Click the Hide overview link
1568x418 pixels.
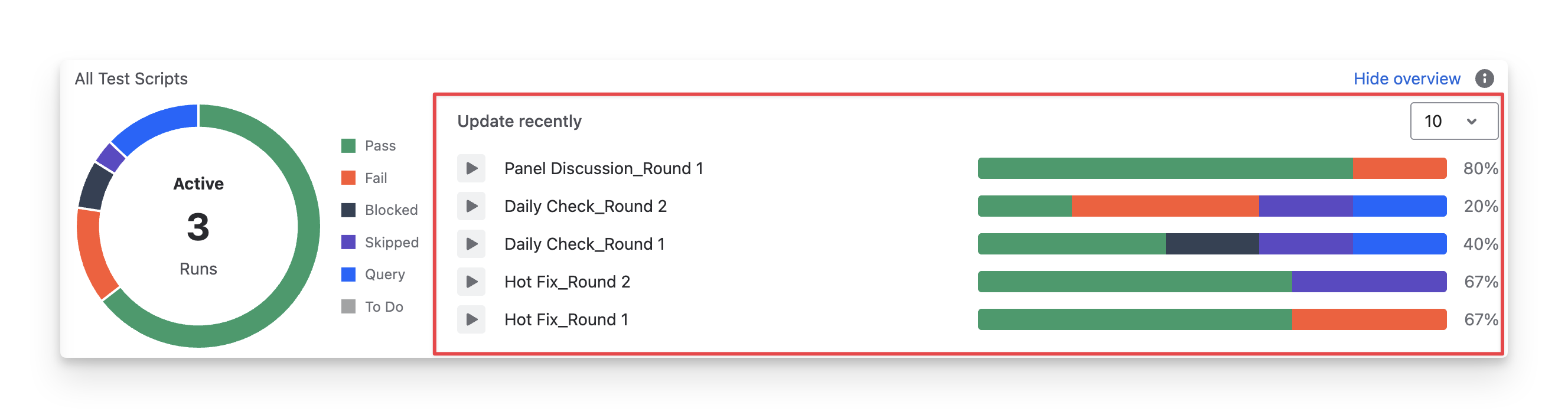tap(1406, 79)
